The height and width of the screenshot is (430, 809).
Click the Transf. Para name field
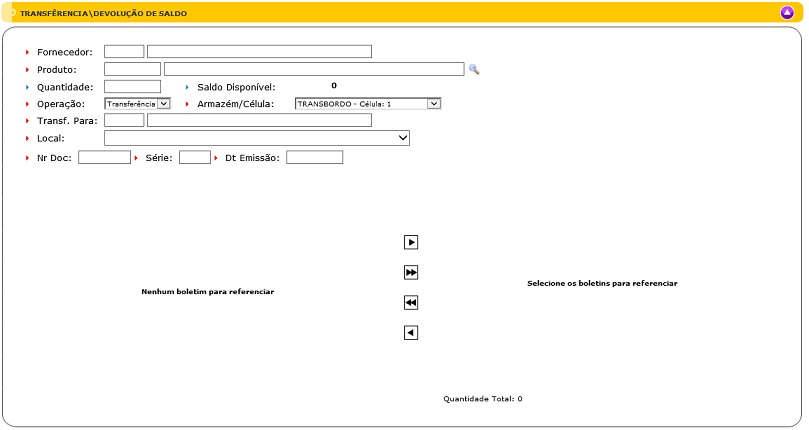coord(259,120)
